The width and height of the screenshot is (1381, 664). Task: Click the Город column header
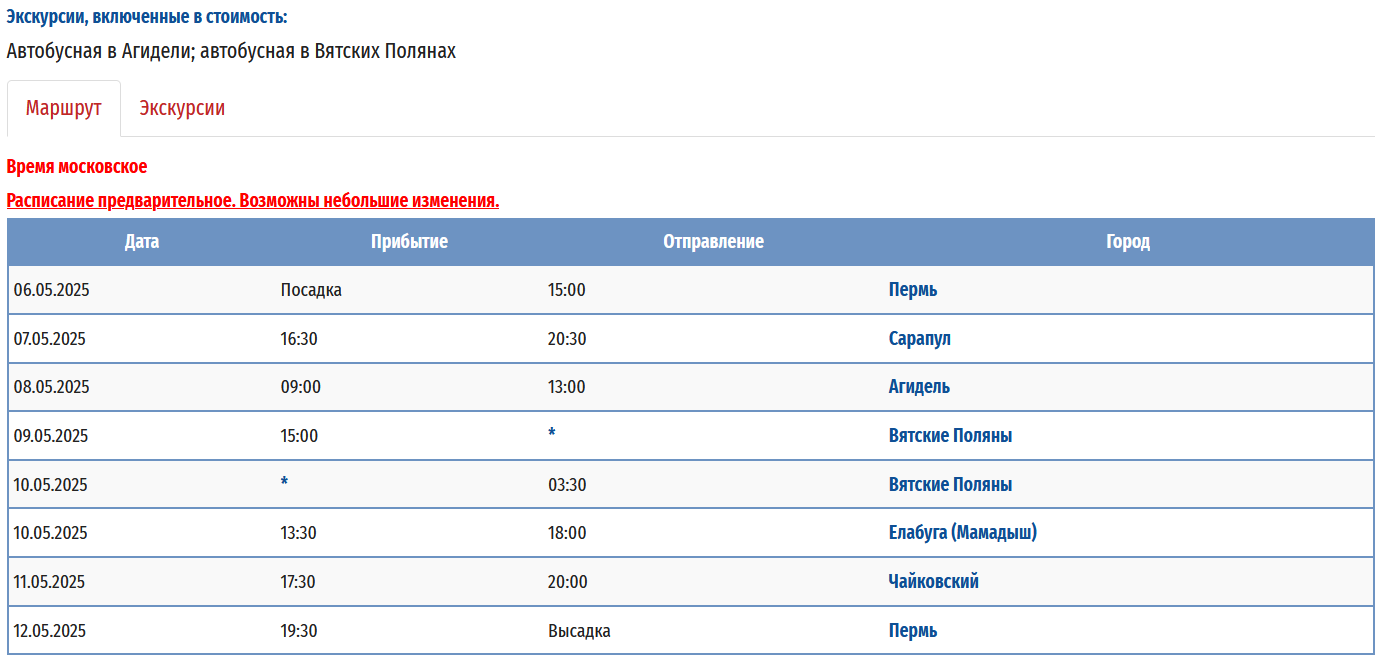click(1128, 242)
